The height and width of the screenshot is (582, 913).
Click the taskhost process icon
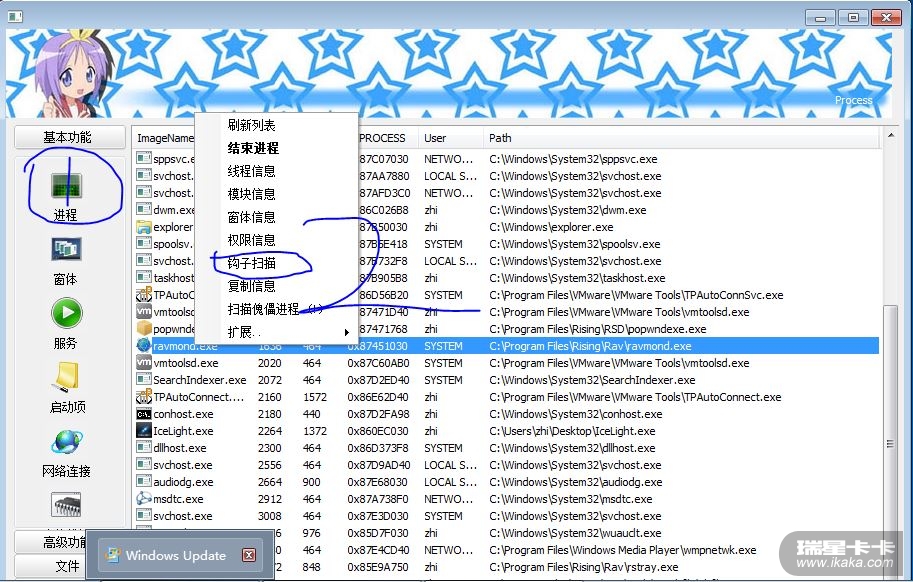click(143, 278)
